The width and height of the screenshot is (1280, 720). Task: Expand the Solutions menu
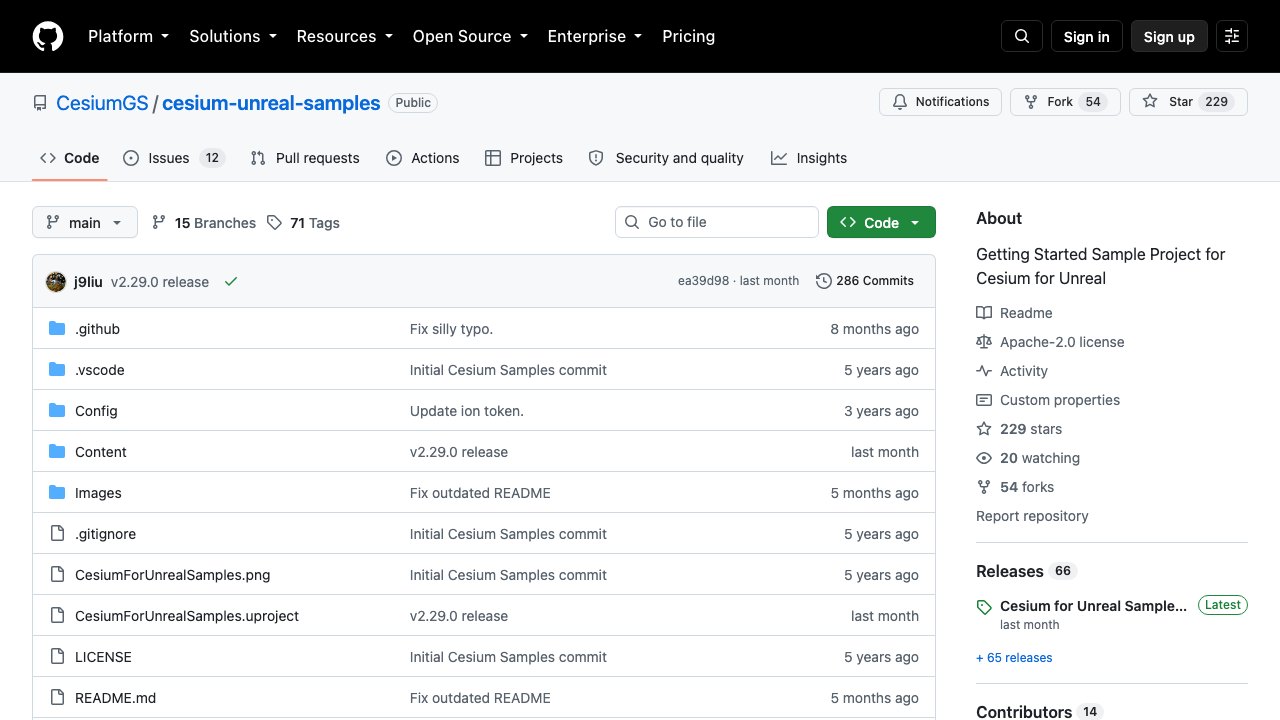click(232, 36)
